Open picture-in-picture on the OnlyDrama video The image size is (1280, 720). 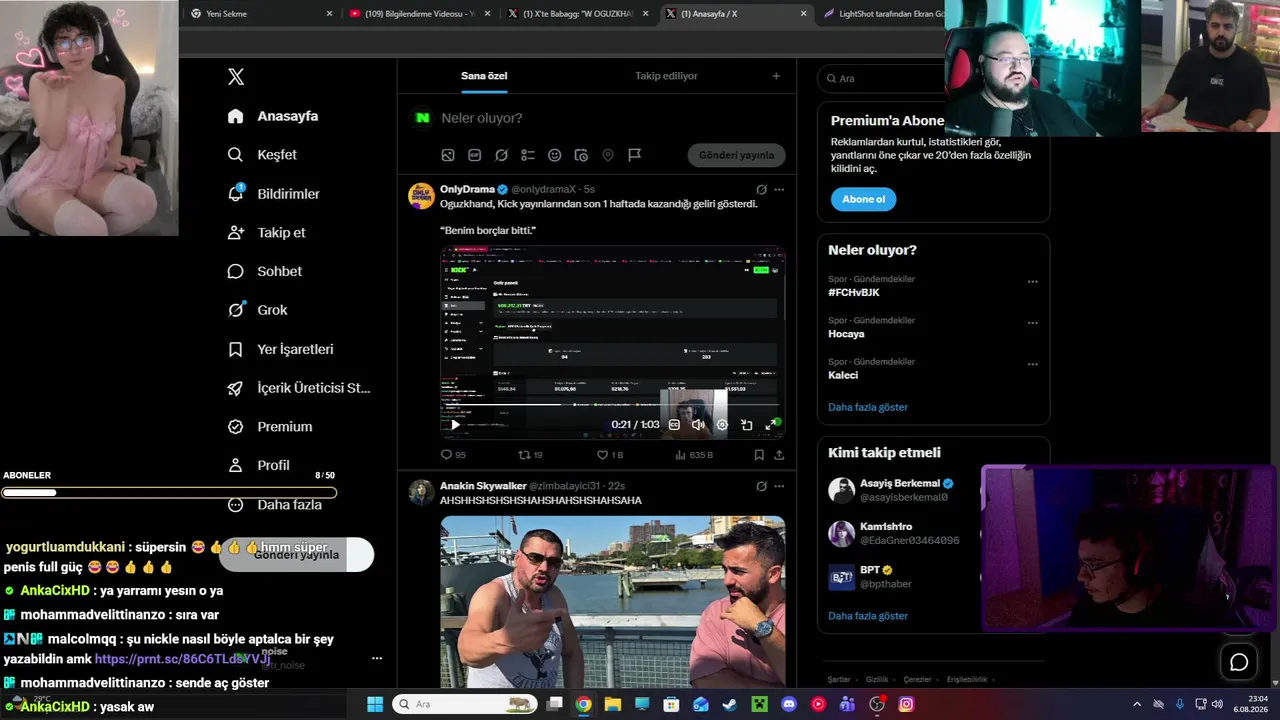746,425
